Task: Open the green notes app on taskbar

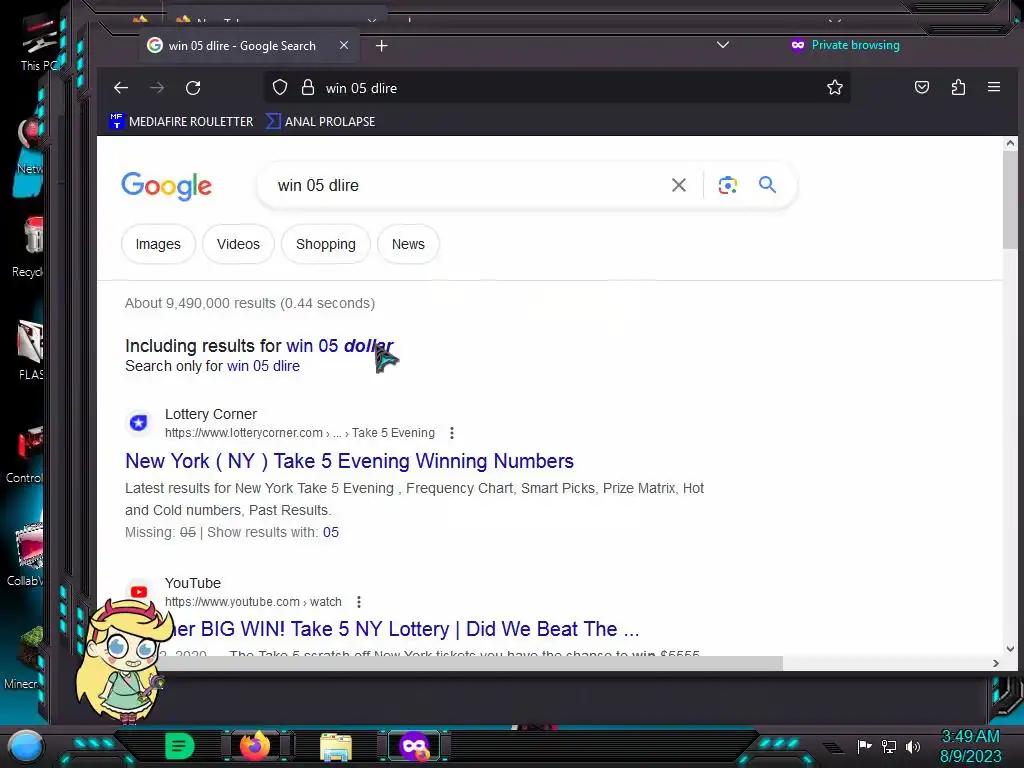Action: point(180,746)
